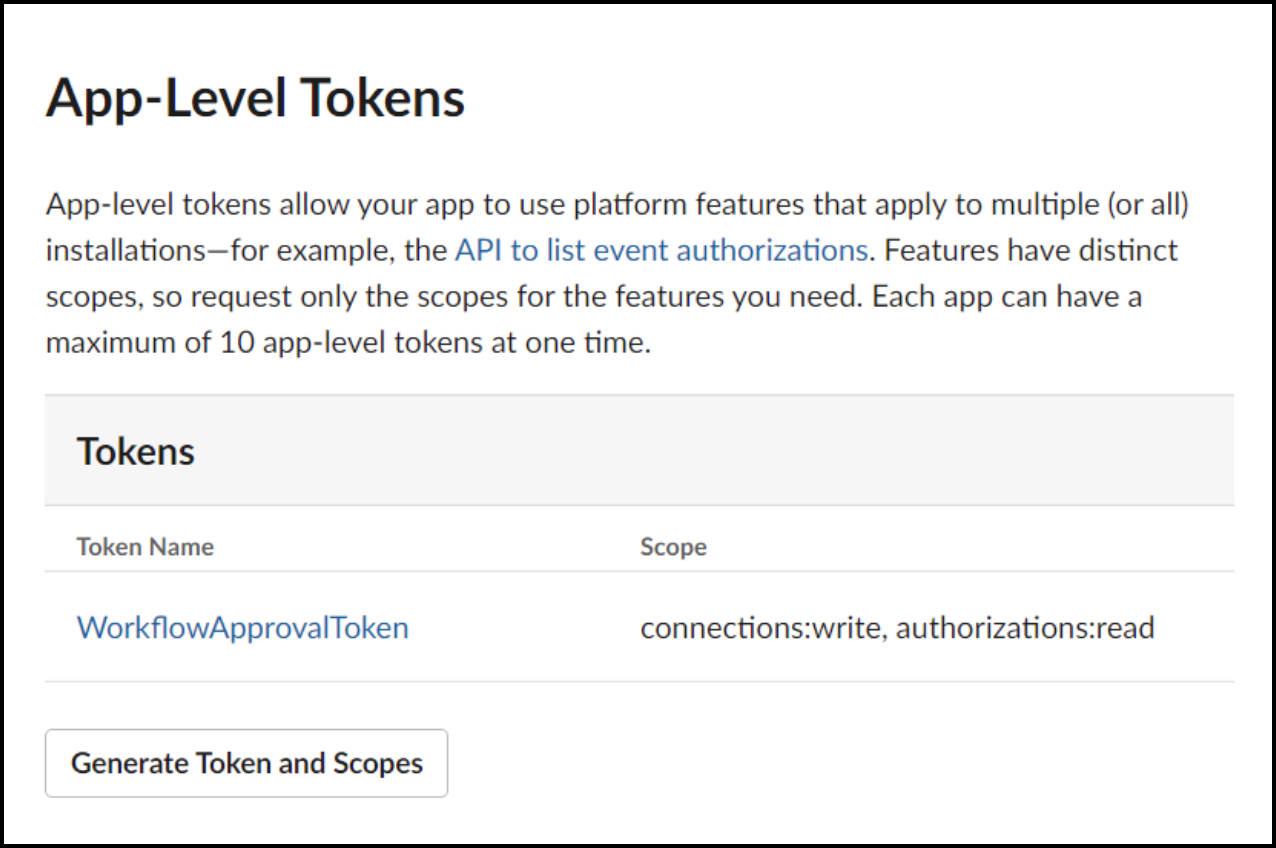
Task: Open the API to list event authorizations link
Action: point(660,250)
